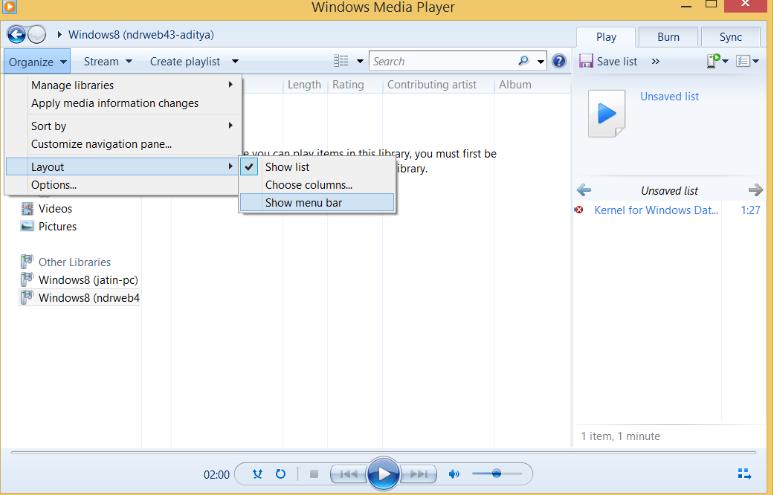Click the playback seek bar
The height and width of the screenshot is (495, 773).
pos(383,452)
